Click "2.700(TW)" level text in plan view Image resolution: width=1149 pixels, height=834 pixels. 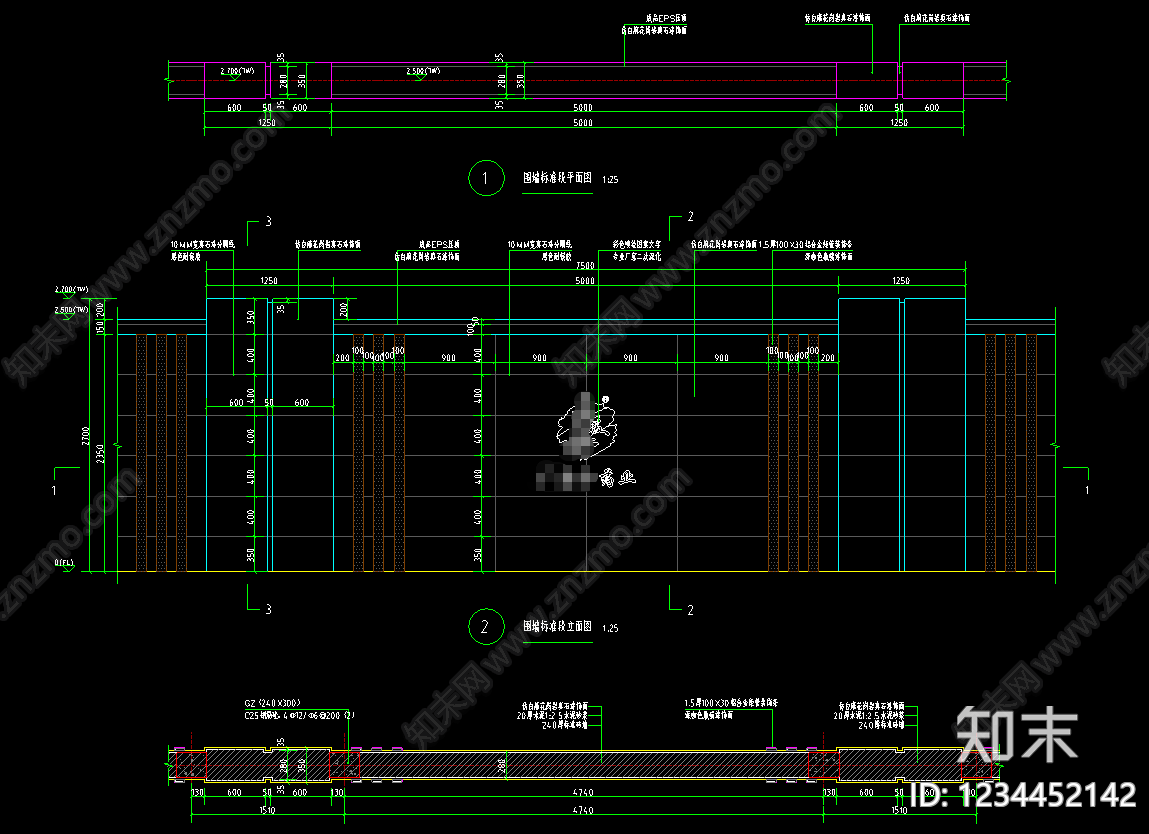click(237, 71)
